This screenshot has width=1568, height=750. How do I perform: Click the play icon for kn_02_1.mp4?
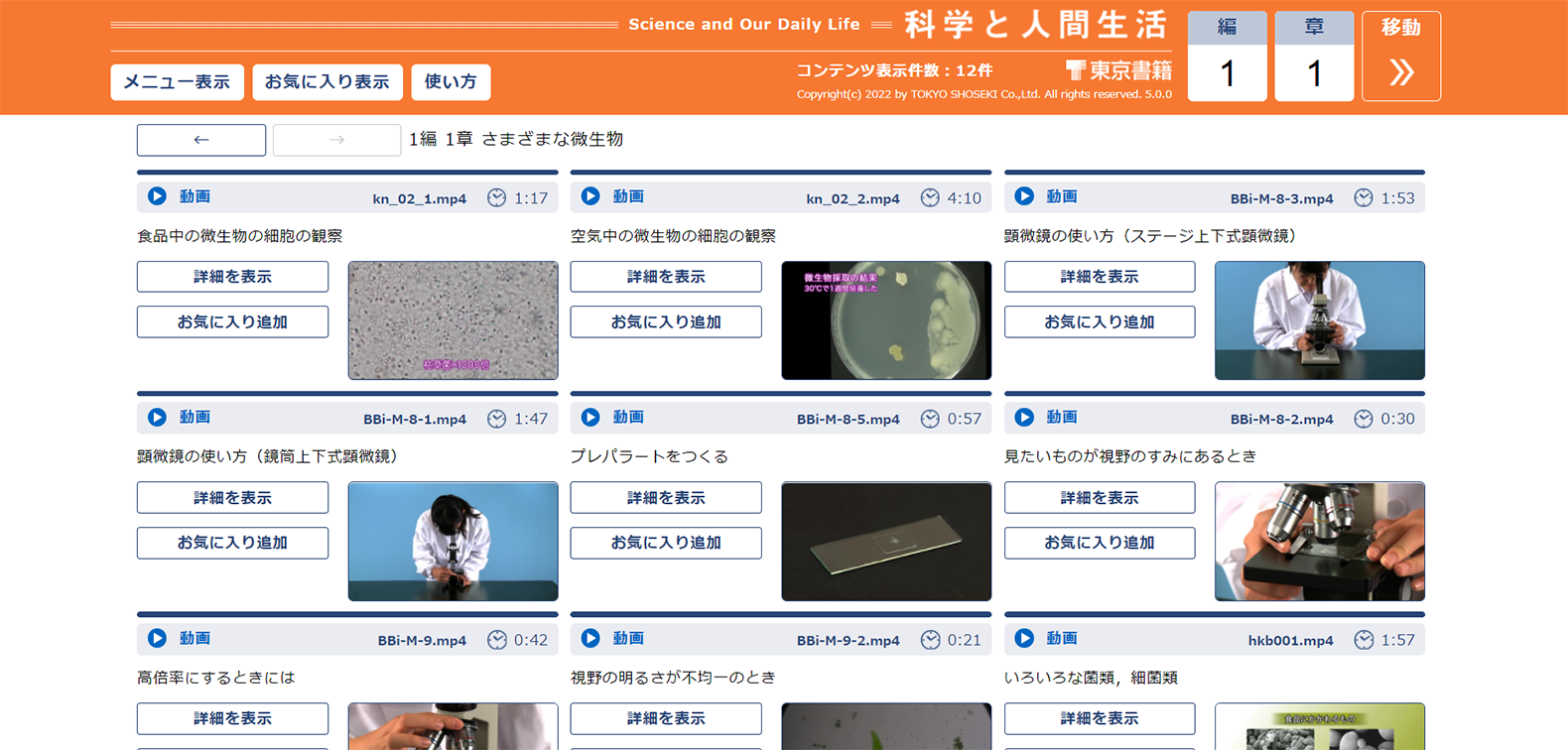pos(157,196)
